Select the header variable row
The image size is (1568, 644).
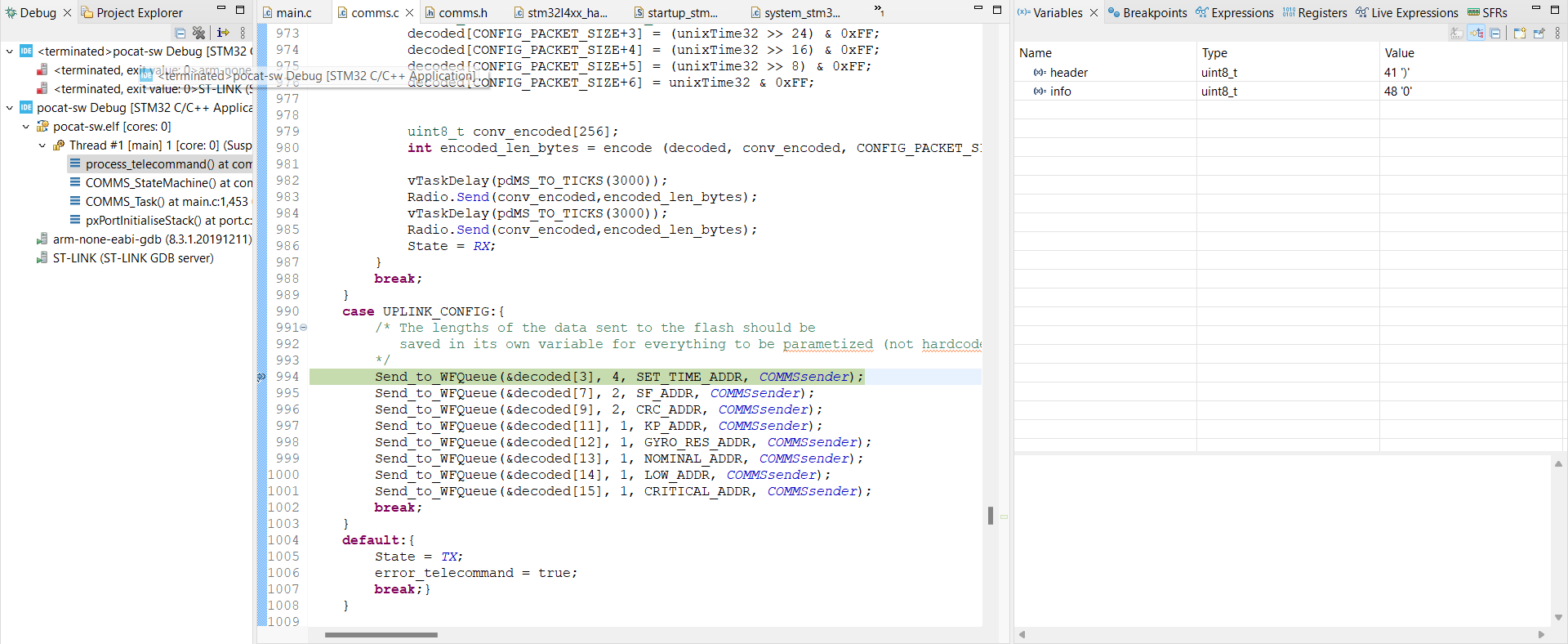pyautogui.click(x=1290, y=73)
